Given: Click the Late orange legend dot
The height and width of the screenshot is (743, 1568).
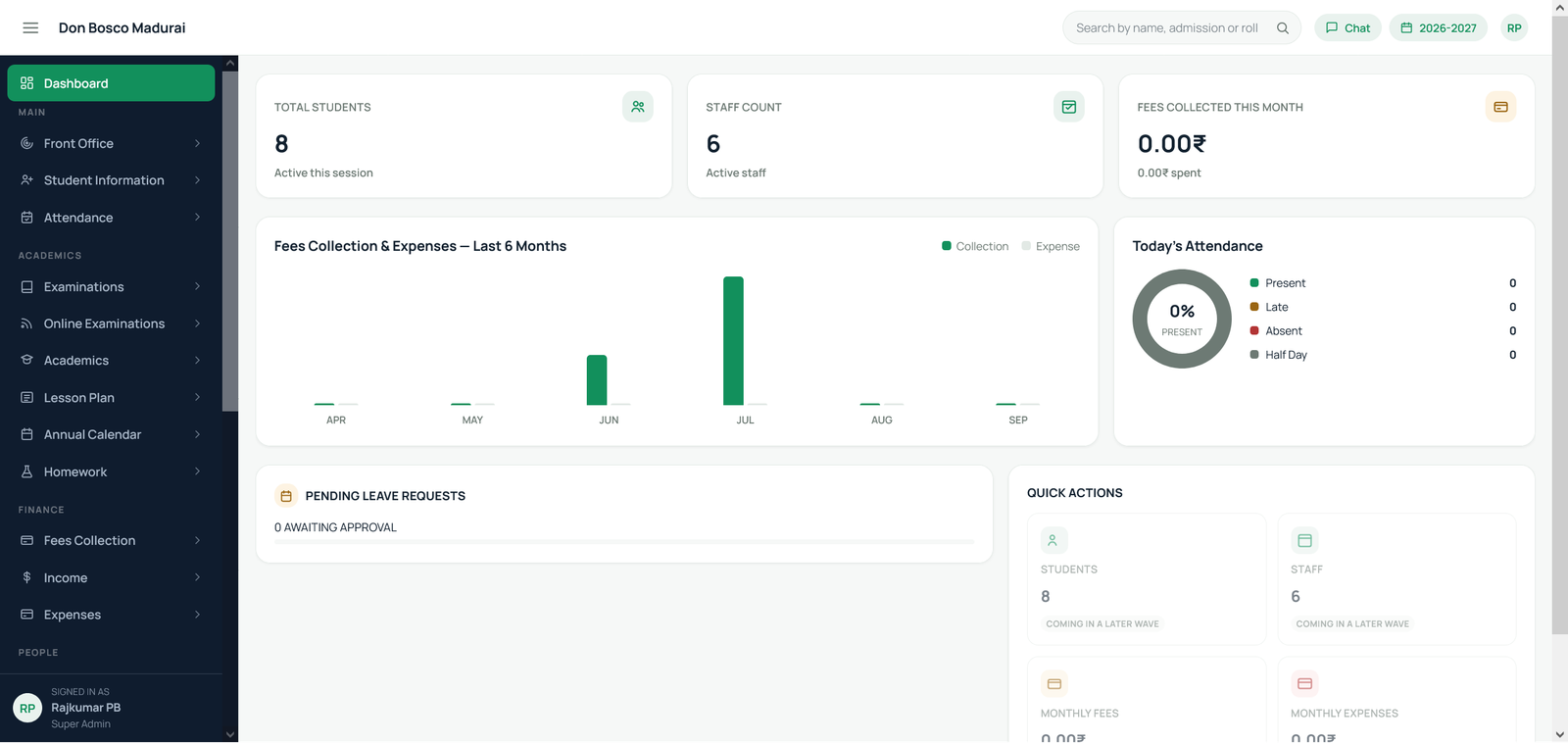Looking at the screenshot, I should (x=1254, y=307).
